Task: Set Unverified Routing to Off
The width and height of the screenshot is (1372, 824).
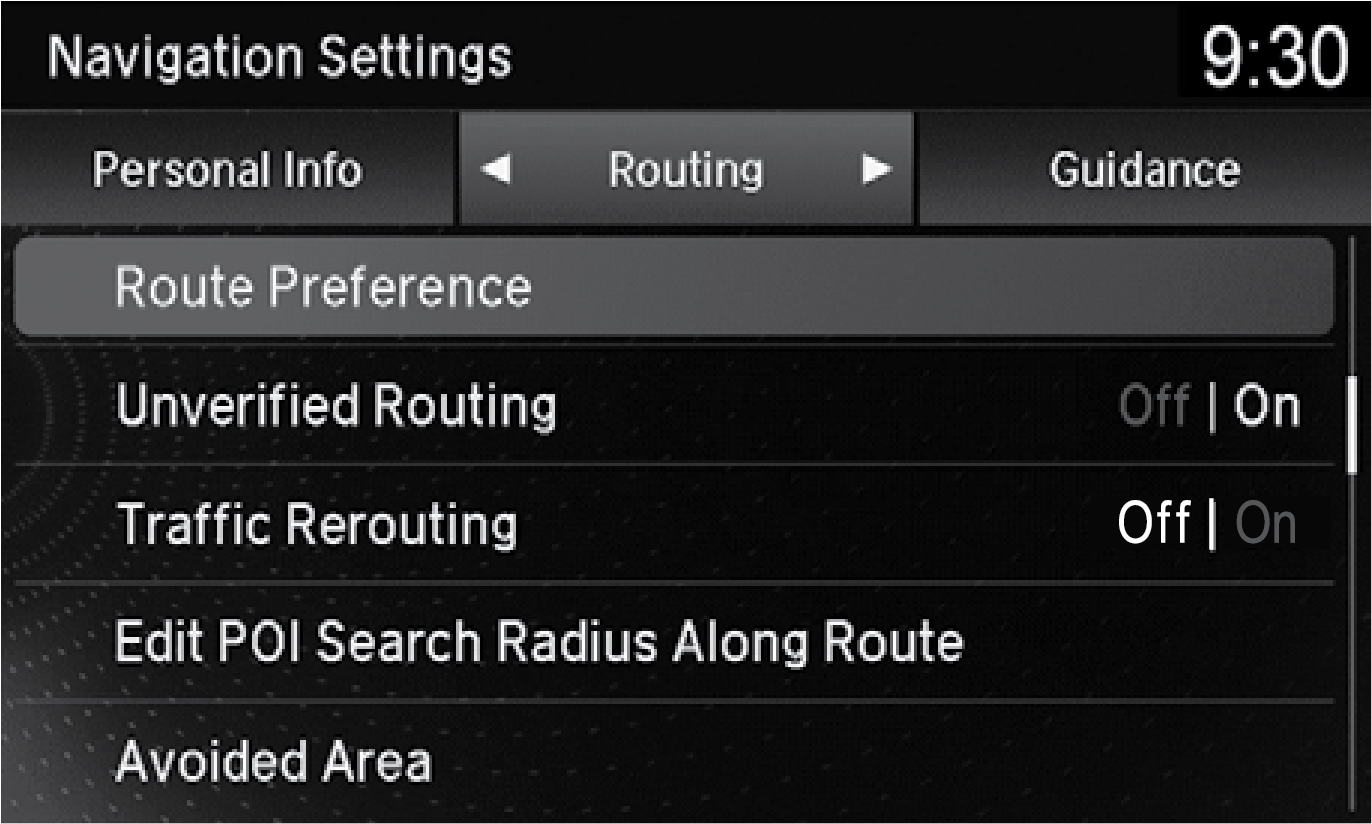Action: point(1154,407)
